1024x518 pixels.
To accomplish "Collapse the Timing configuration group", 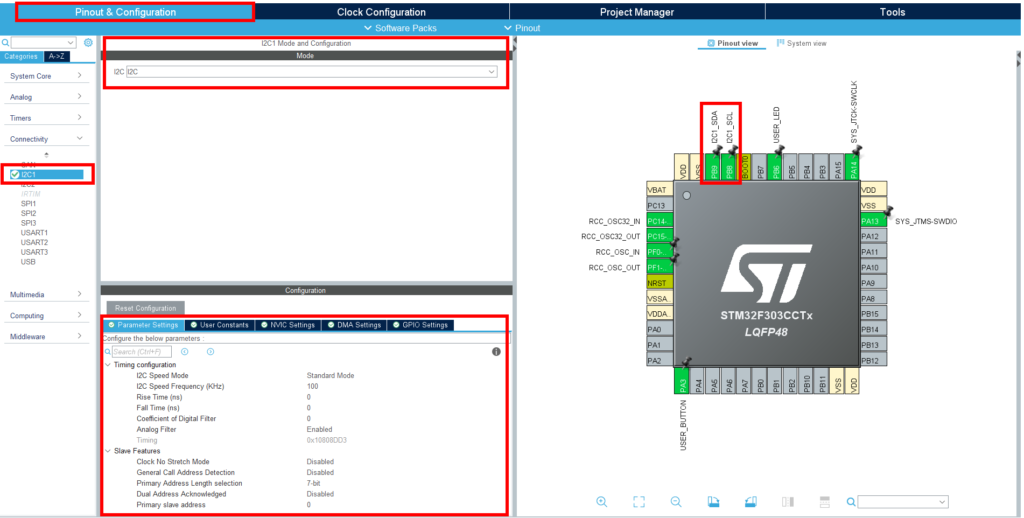I will pos(108,364).
